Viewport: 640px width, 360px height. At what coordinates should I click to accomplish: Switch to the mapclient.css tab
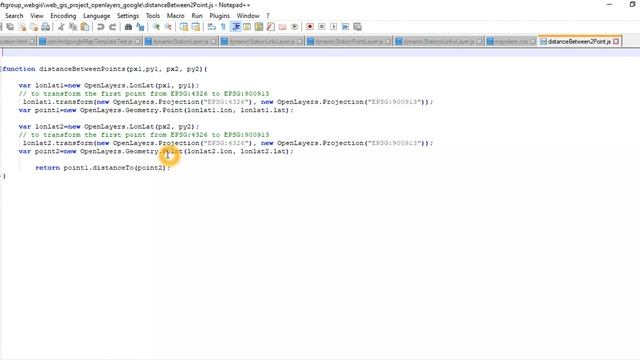tap(511, 41)
